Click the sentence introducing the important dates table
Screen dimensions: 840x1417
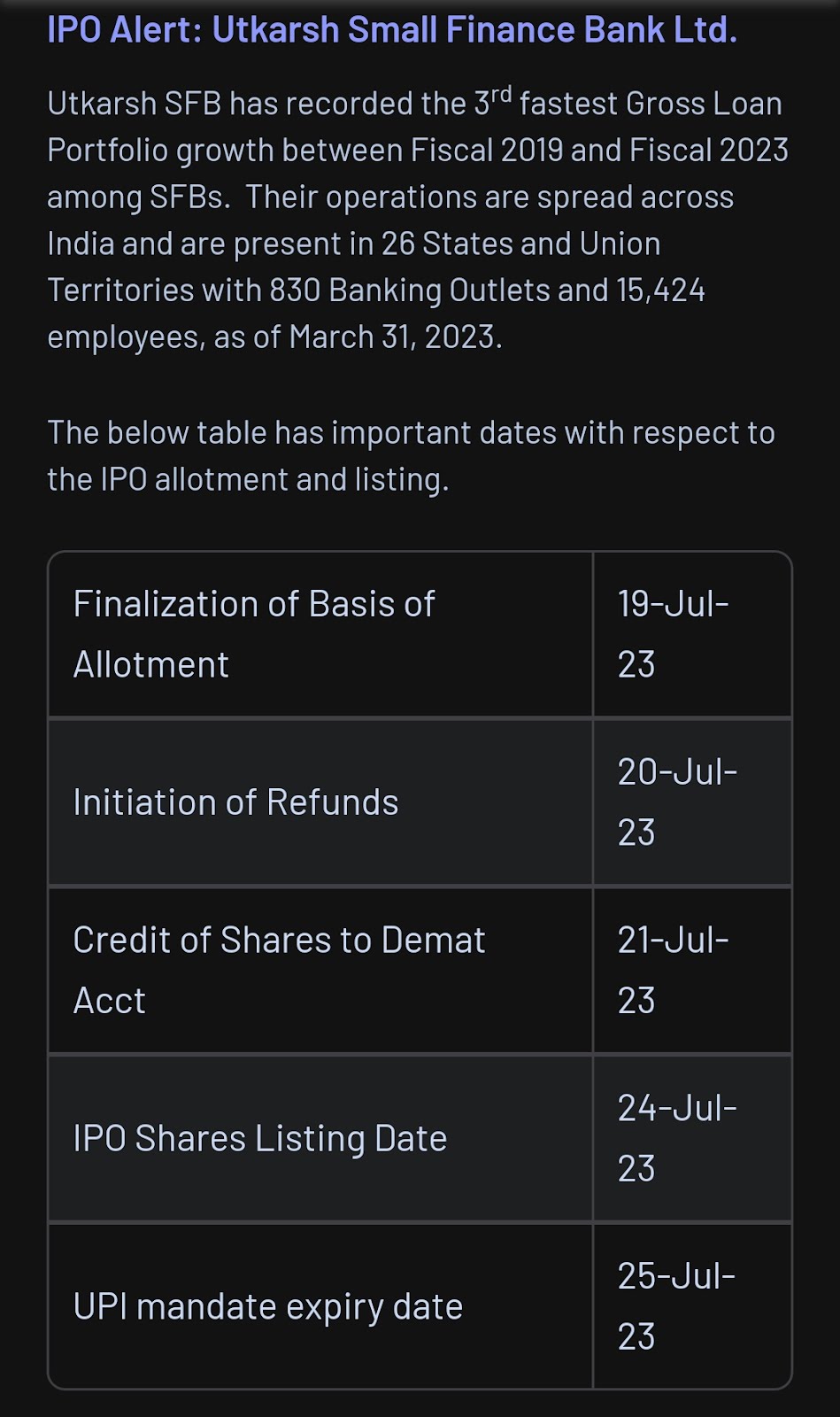(412, 456)
